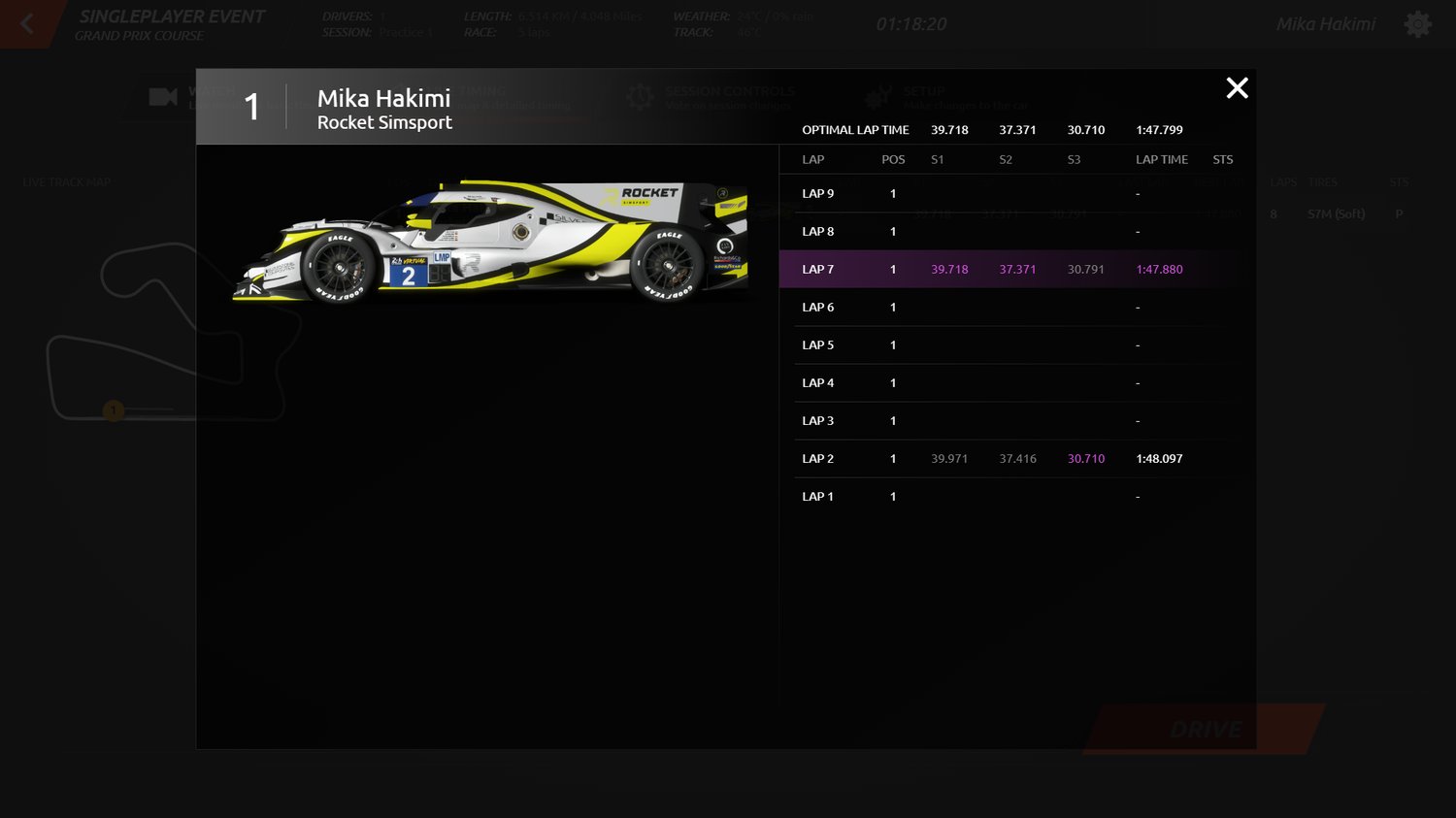Click optimal lap time 1:47.799

point(1159,130)
